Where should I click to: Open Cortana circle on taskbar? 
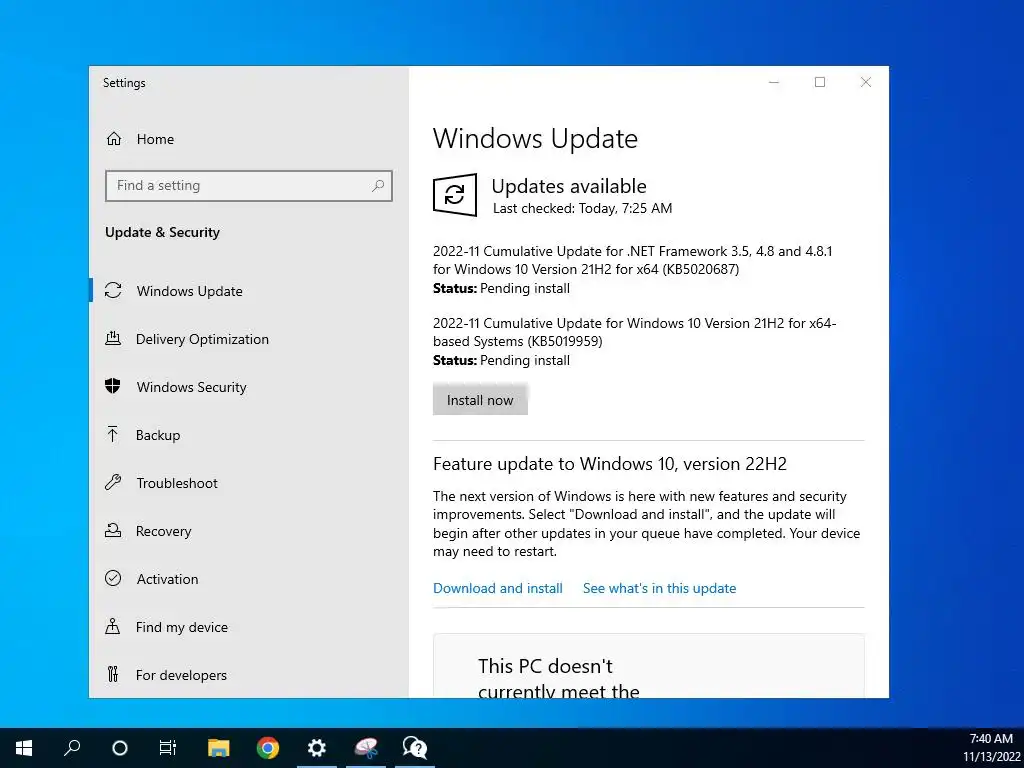pyautogui.click(x=120, y=748)
